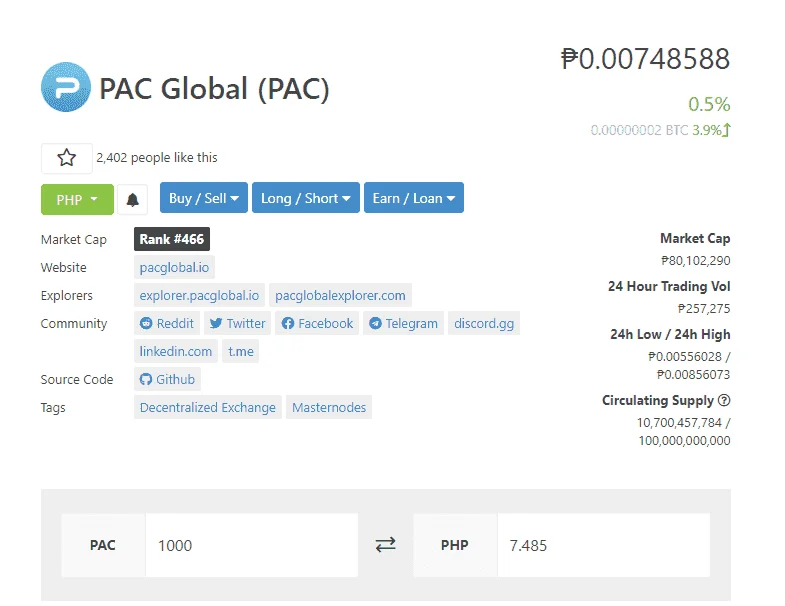Visit the Twitter community link
Viewport: 785px width, 606px height.
coord(238,324)
